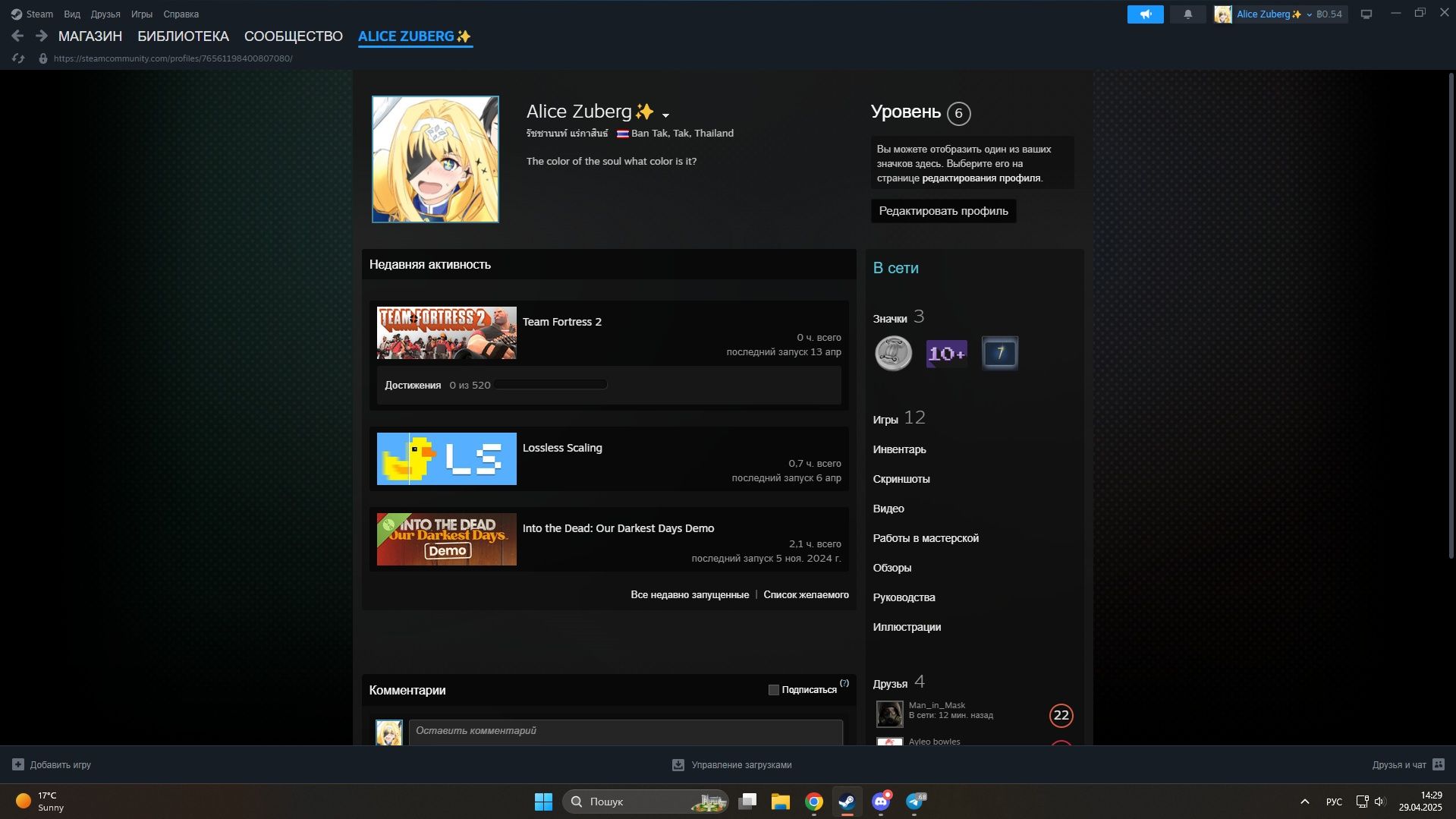Tick the Подписаться checkbox
This screenshot has height=819, width=1456.
click(773, 690)
